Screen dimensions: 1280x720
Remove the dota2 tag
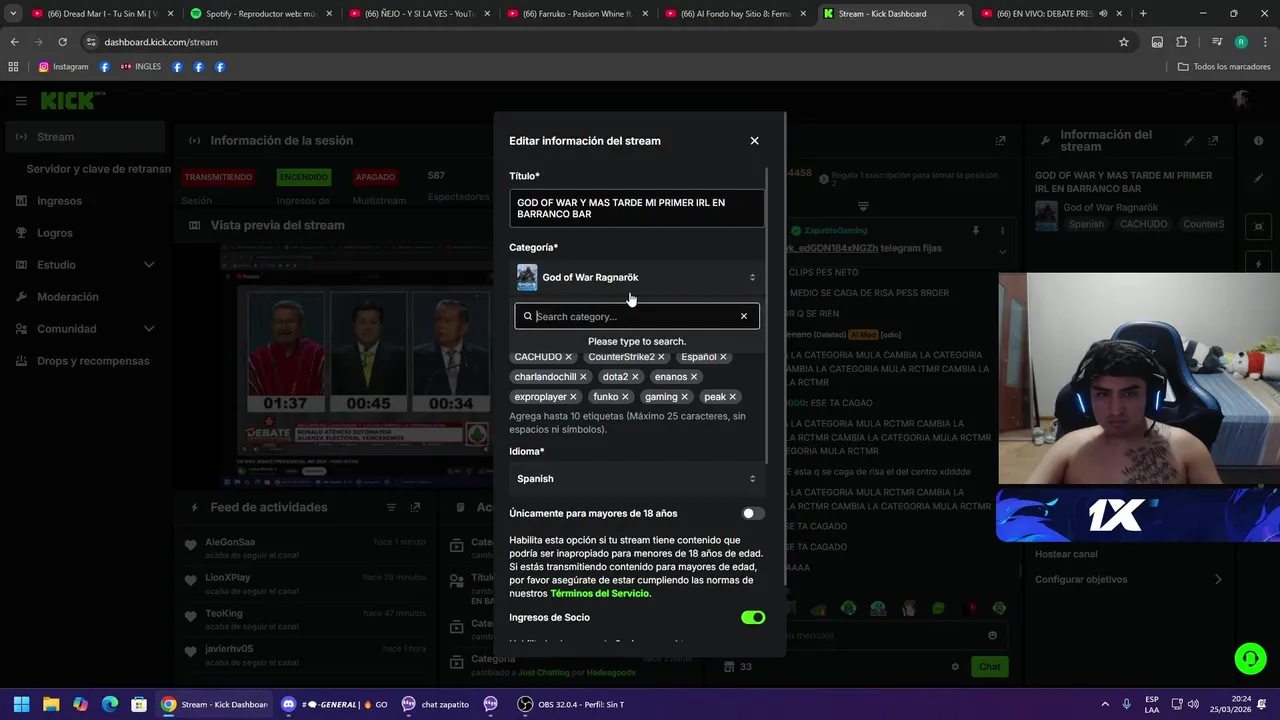[635, 377]
